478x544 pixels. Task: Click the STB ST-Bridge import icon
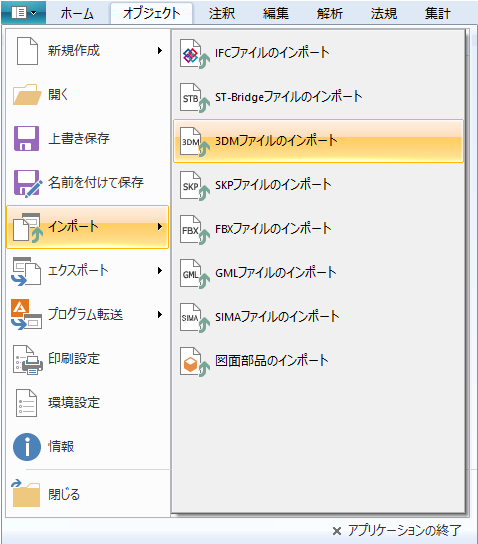pos(195,98)
